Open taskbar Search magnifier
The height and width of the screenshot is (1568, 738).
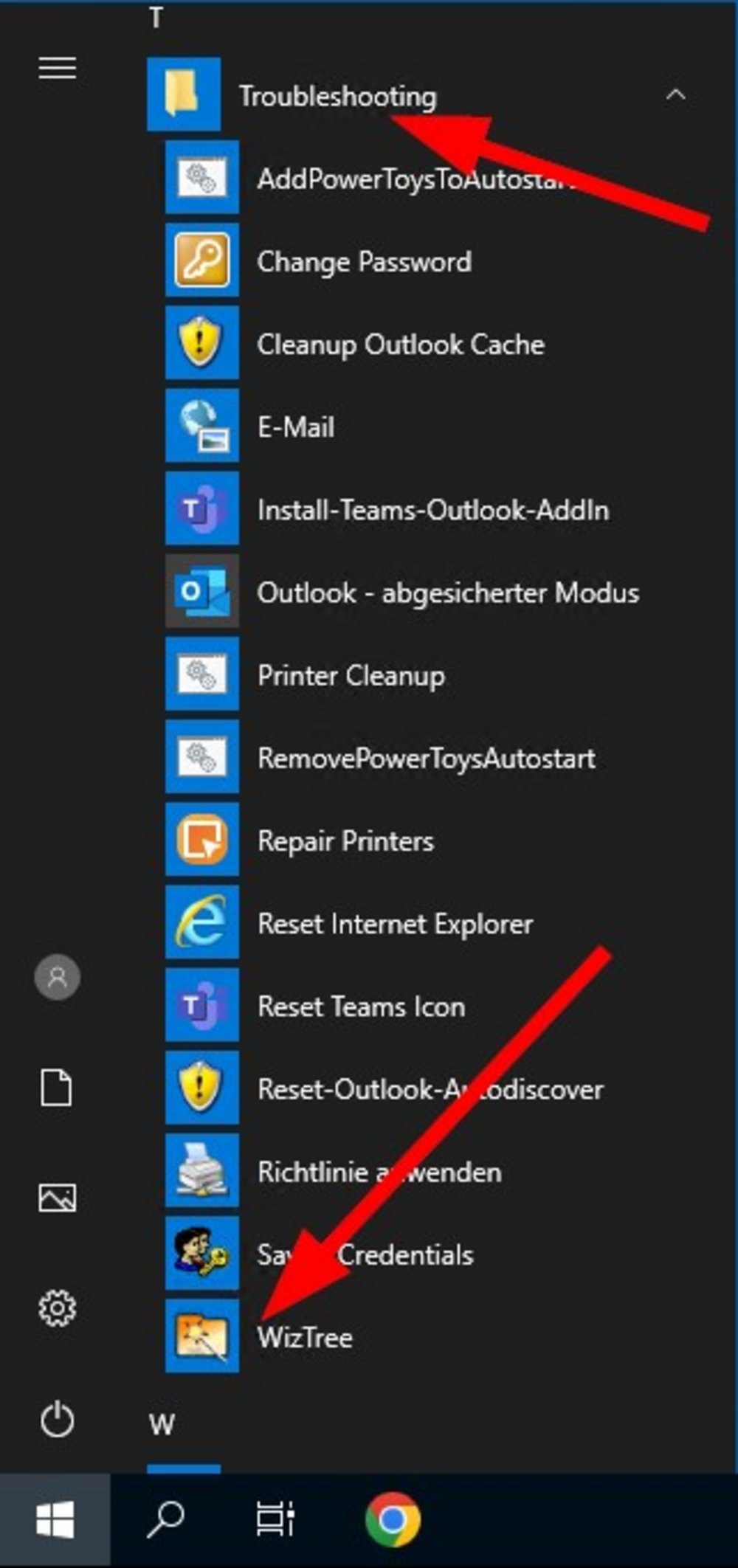(x=165, y=1520)
